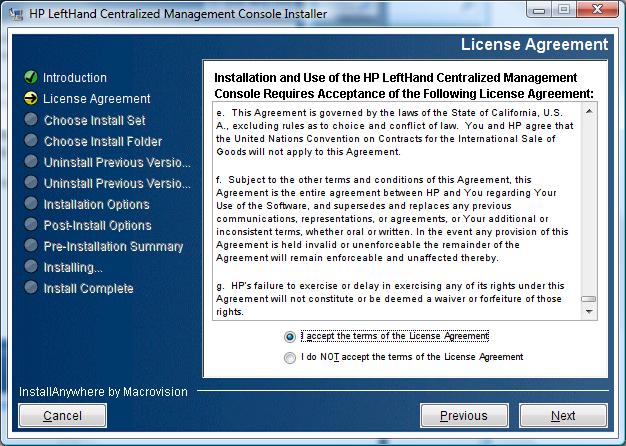Return to the Previous installer step

click(x=464, y=416)
